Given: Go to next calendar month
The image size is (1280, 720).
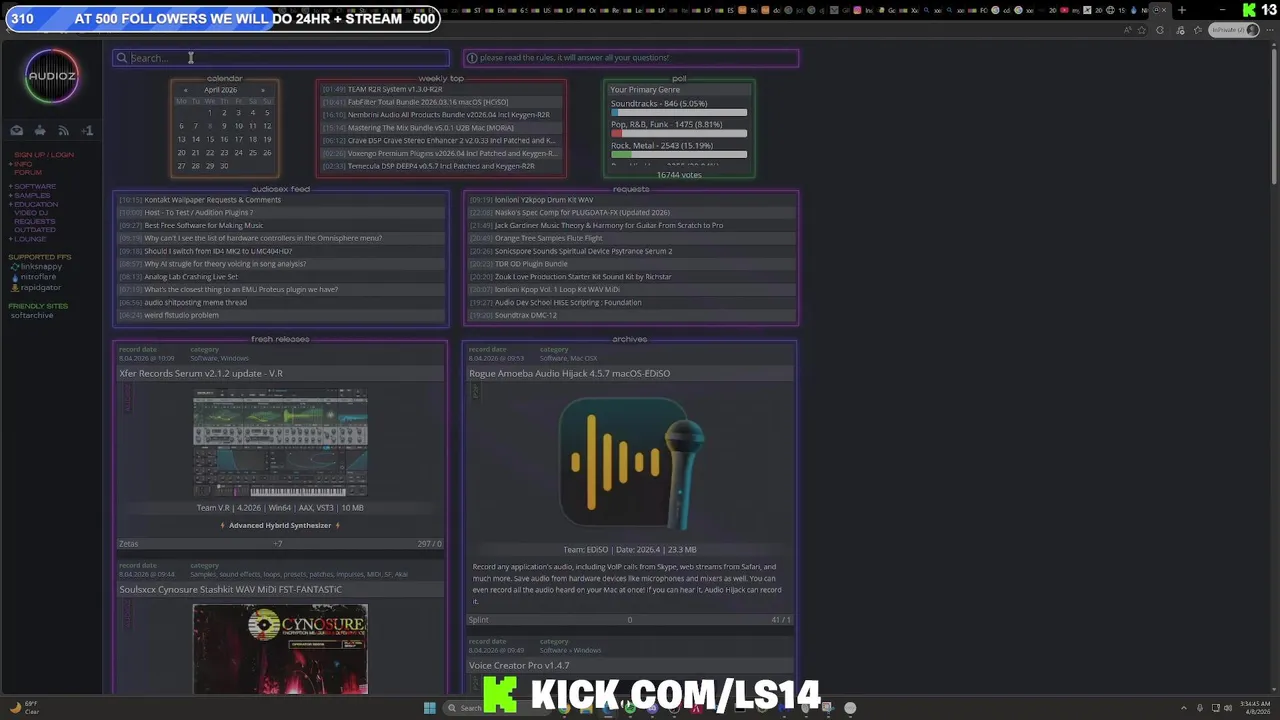Looking at the screenshot, I should tap(263, 90).
